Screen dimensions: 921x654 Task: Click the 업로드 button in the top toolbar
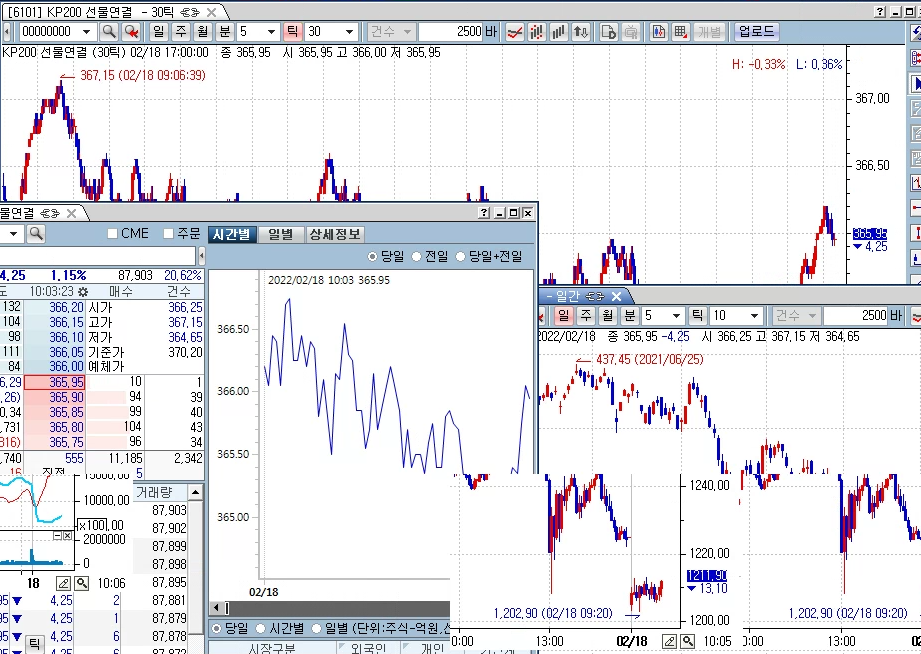pos(755,32)
